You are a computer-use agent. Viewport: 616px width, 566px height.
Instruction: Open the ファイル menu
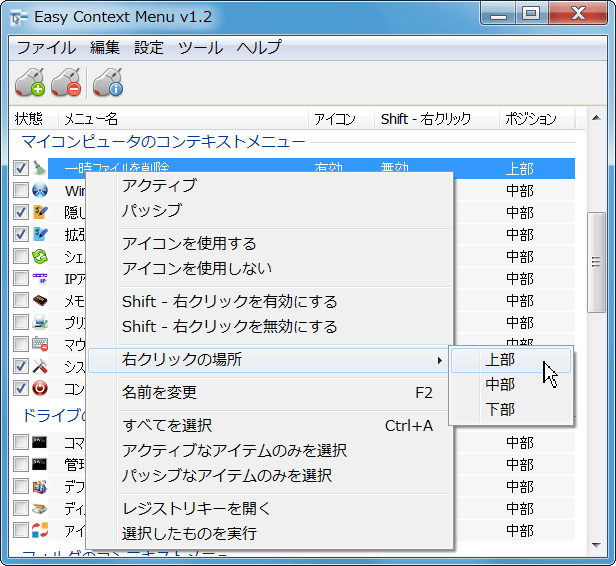(x=46, y=48)
